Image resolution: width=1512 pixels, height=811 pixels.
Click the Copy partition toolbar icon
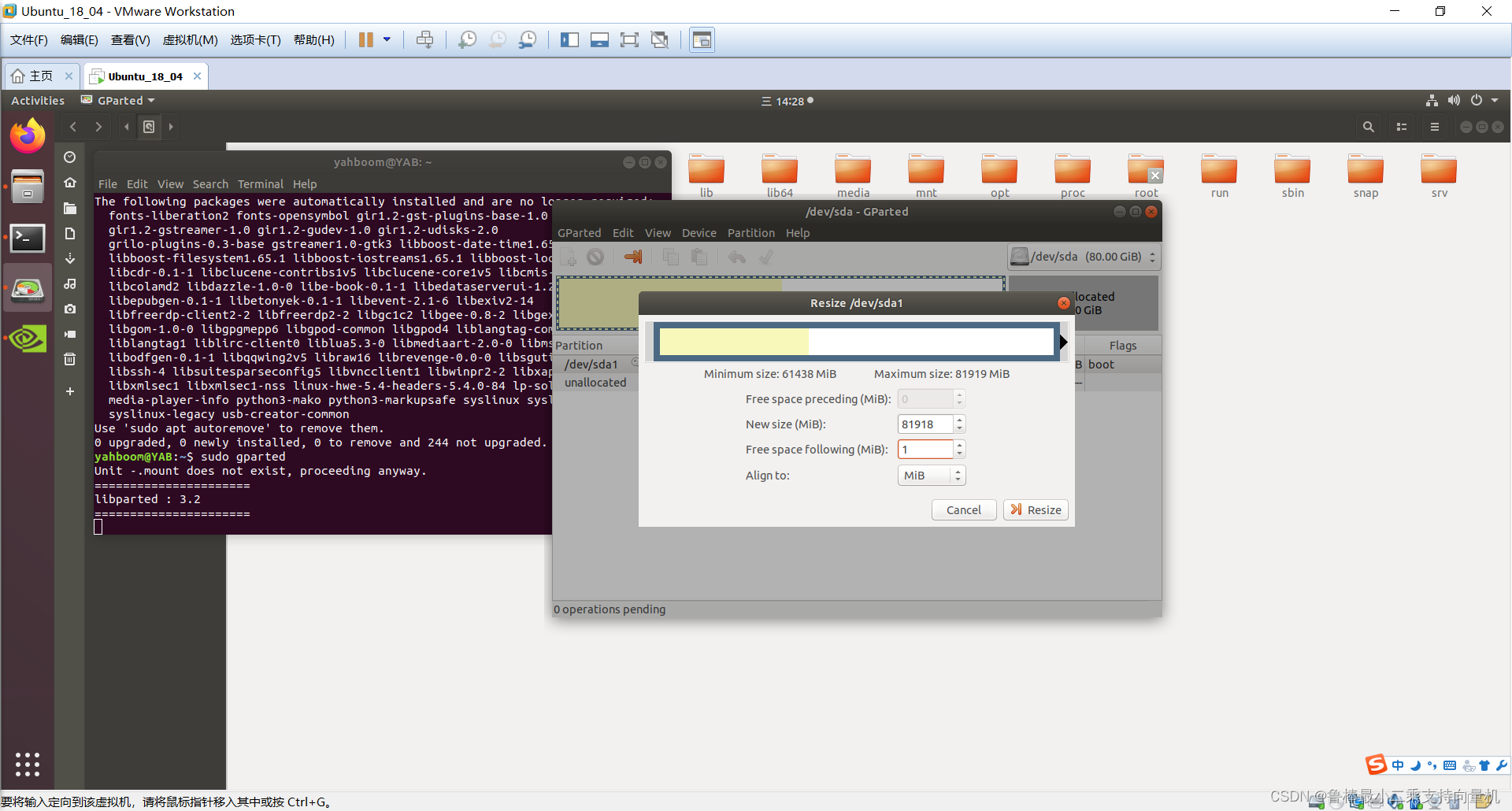671,257
